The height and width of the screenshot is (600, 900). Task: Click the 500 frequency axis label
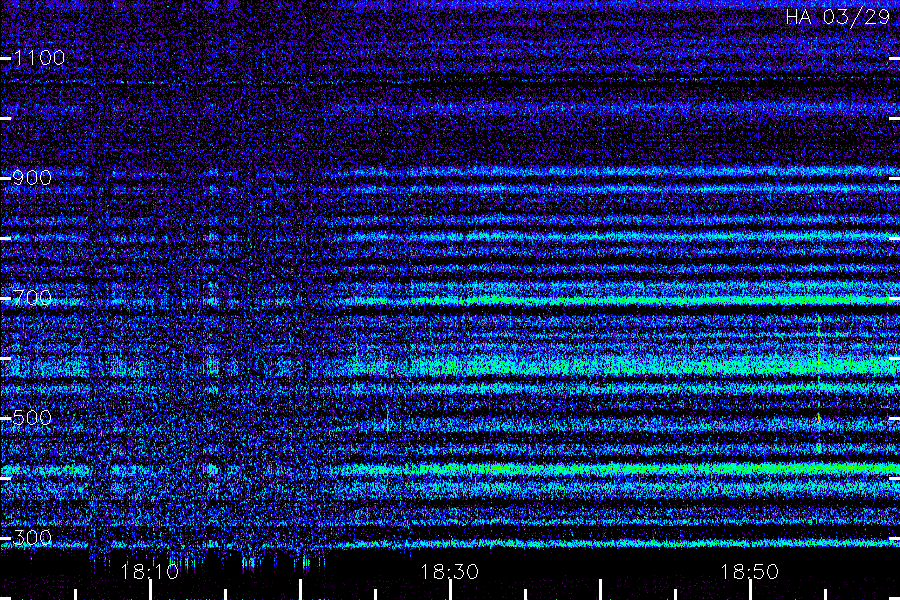pyautogui.click(x=32, y=417)
